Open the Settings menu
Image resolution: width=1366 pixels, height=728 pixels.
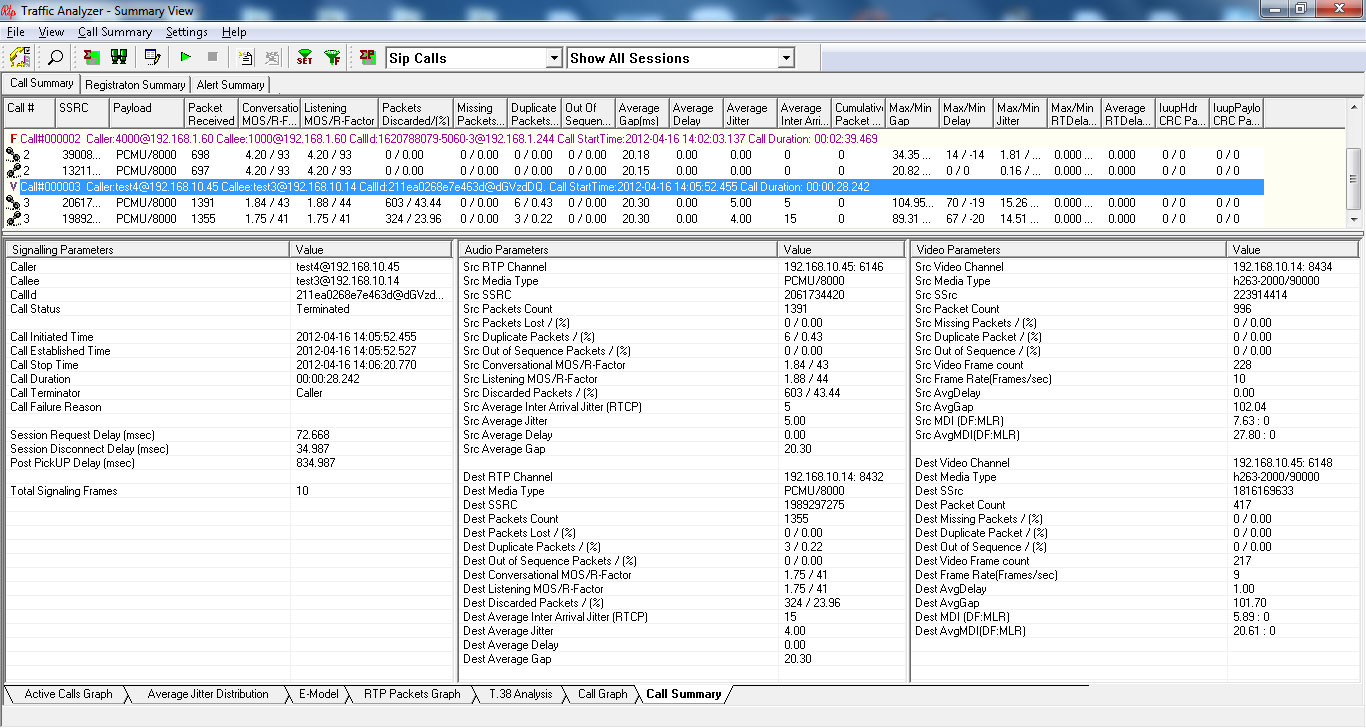pyautogui.click(x=186, y=32)
